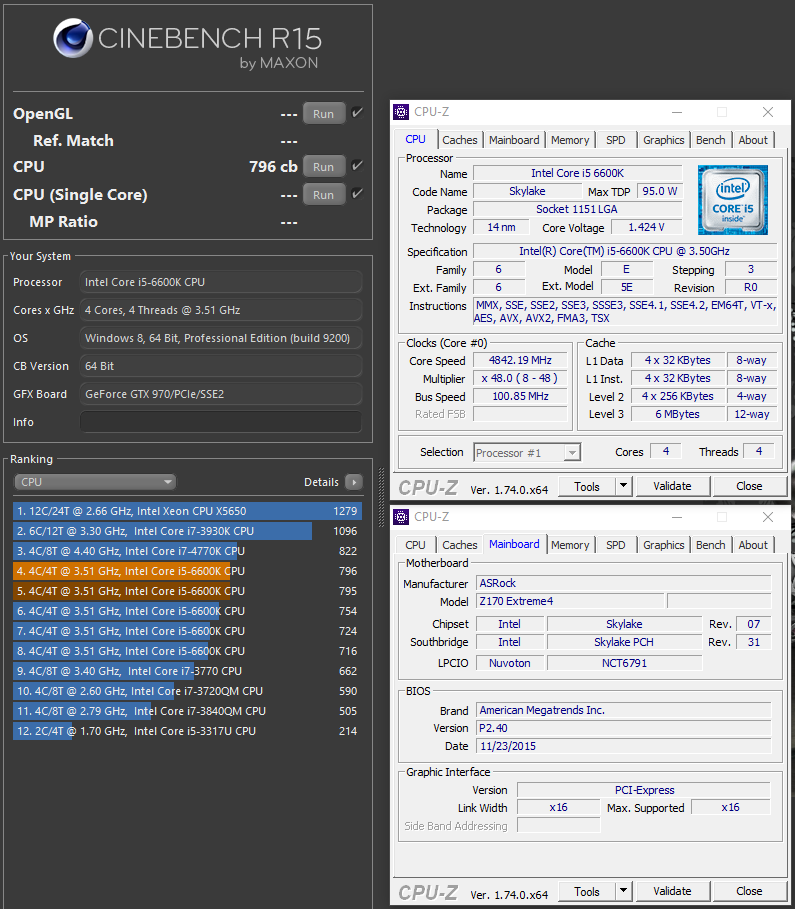Click the Info input field in Cinebench
The height and width of the screenshot is (909, 795).
coord(221,421)
